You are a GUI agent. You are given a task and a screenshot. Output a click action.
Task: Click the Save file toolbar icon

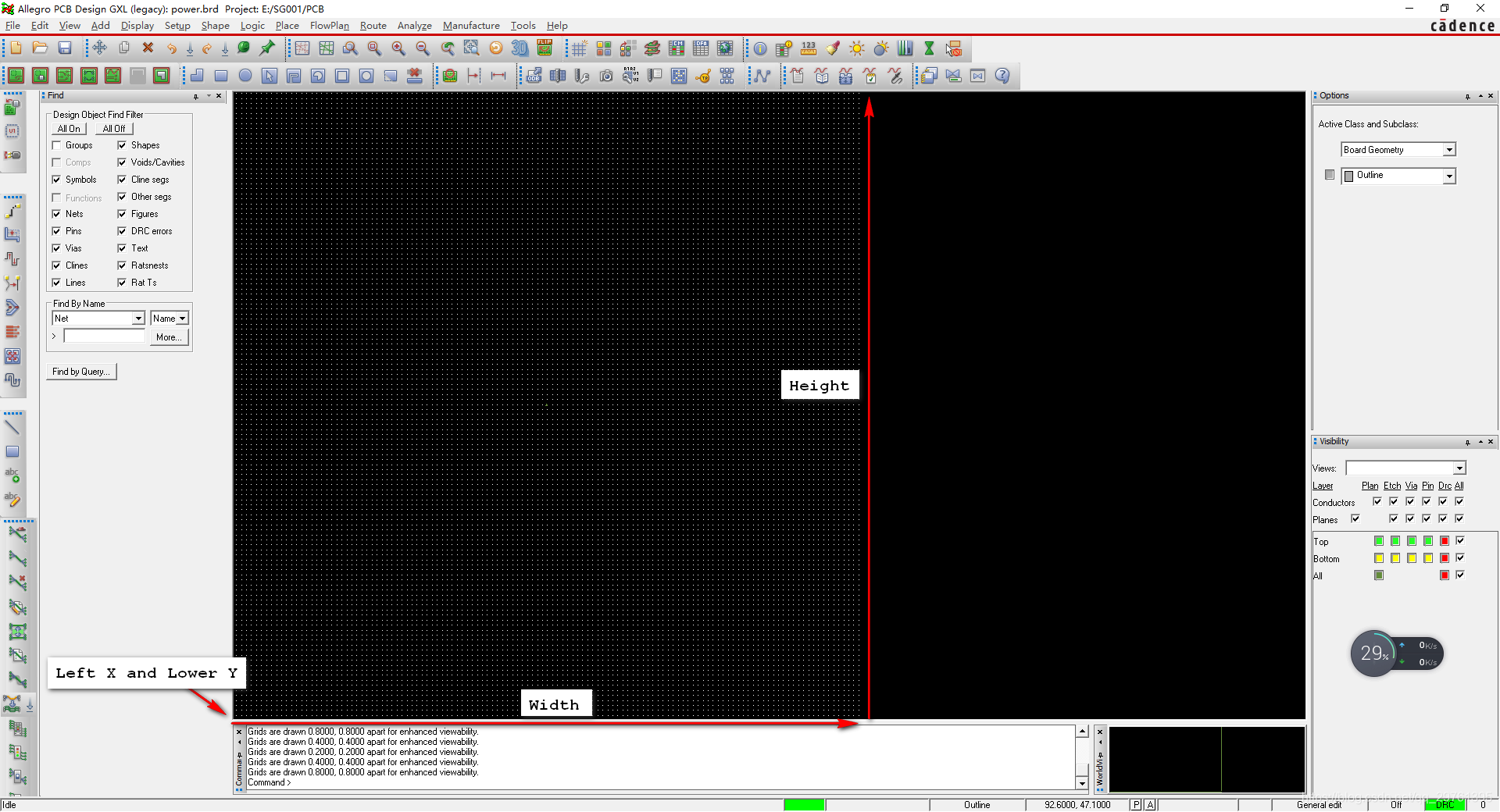point(65,48)
